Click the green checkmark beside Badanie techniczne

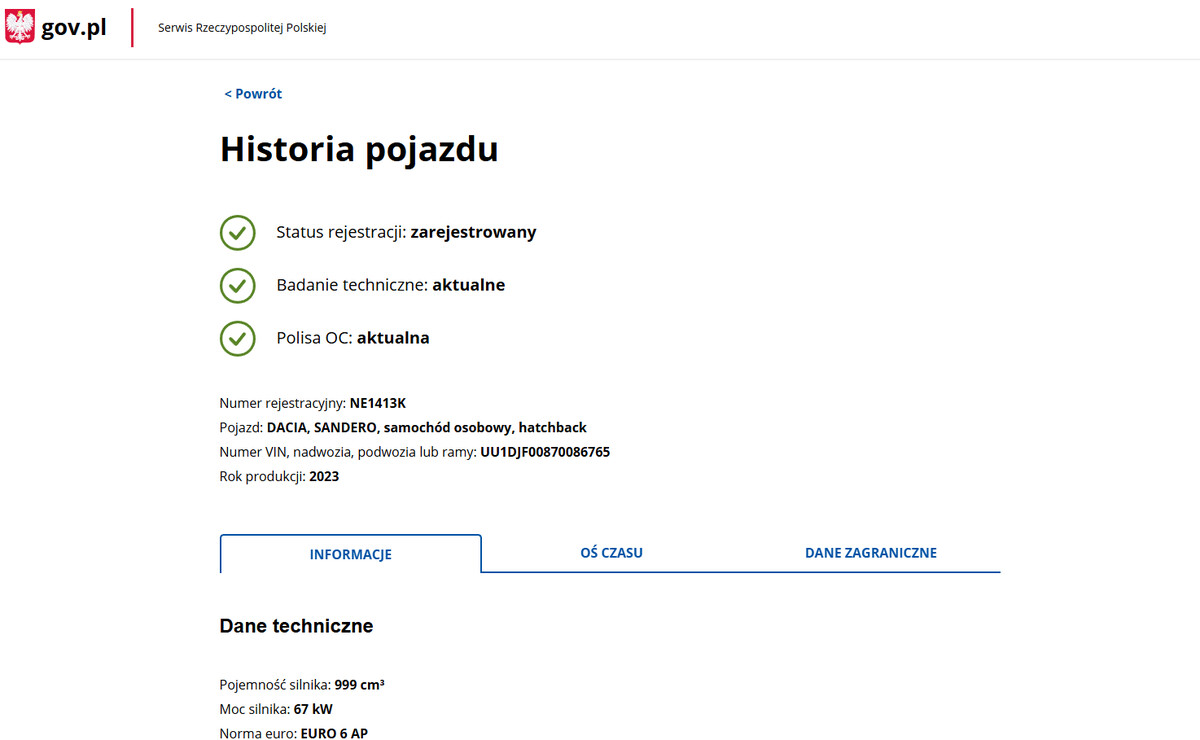pos(237,285)
